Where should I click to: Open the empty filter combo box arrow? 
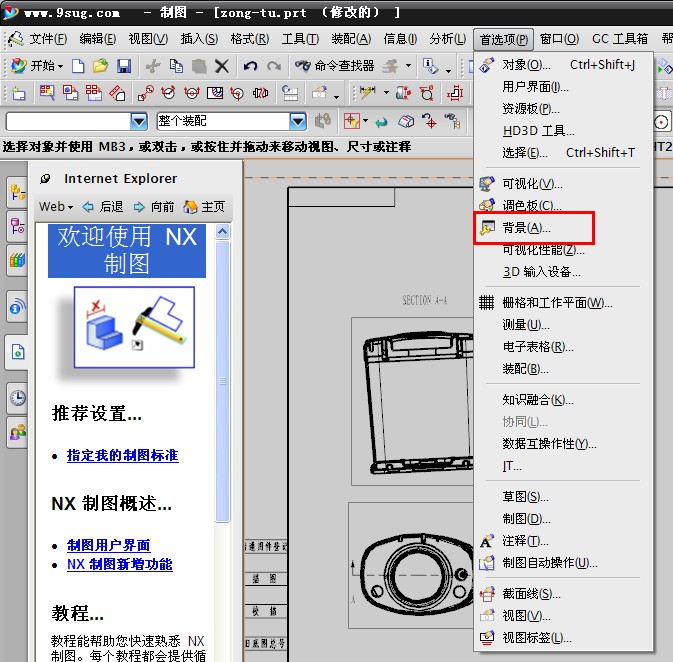(139, 121)
